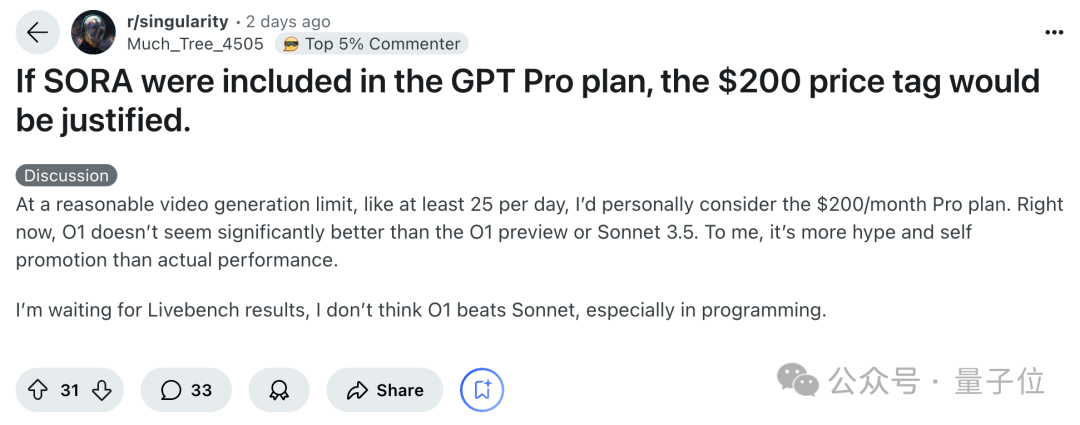
Task: Click the sunglasses emoji in commenter badge
Action: pyautogui.click(x=291, y=43)
